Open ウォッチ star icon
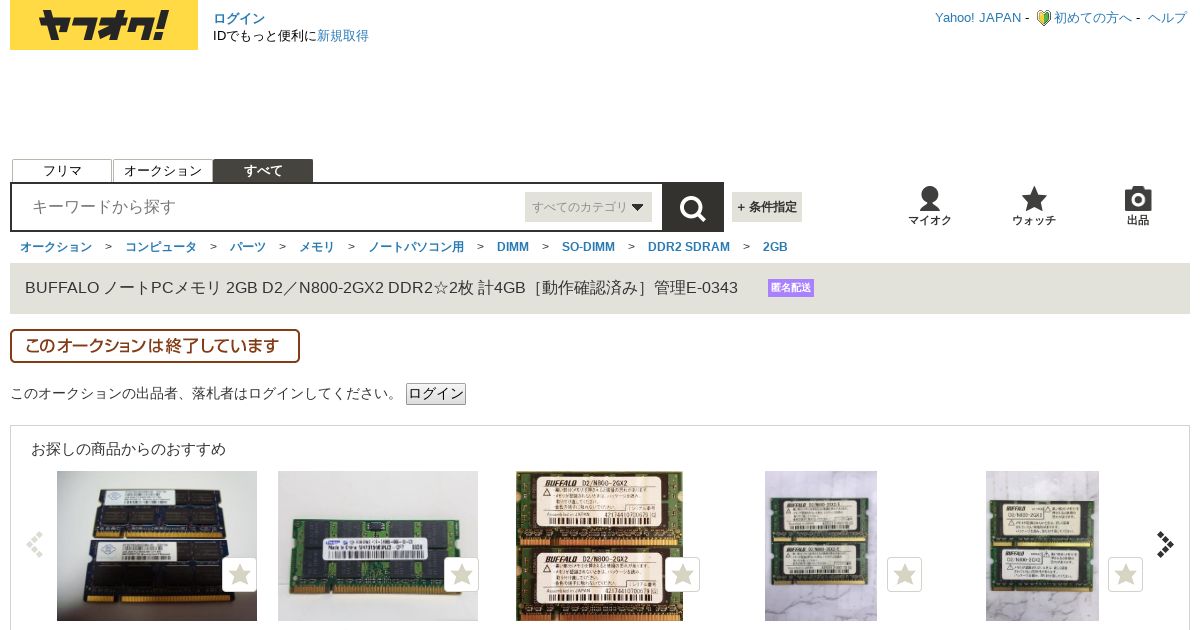 1034,206
